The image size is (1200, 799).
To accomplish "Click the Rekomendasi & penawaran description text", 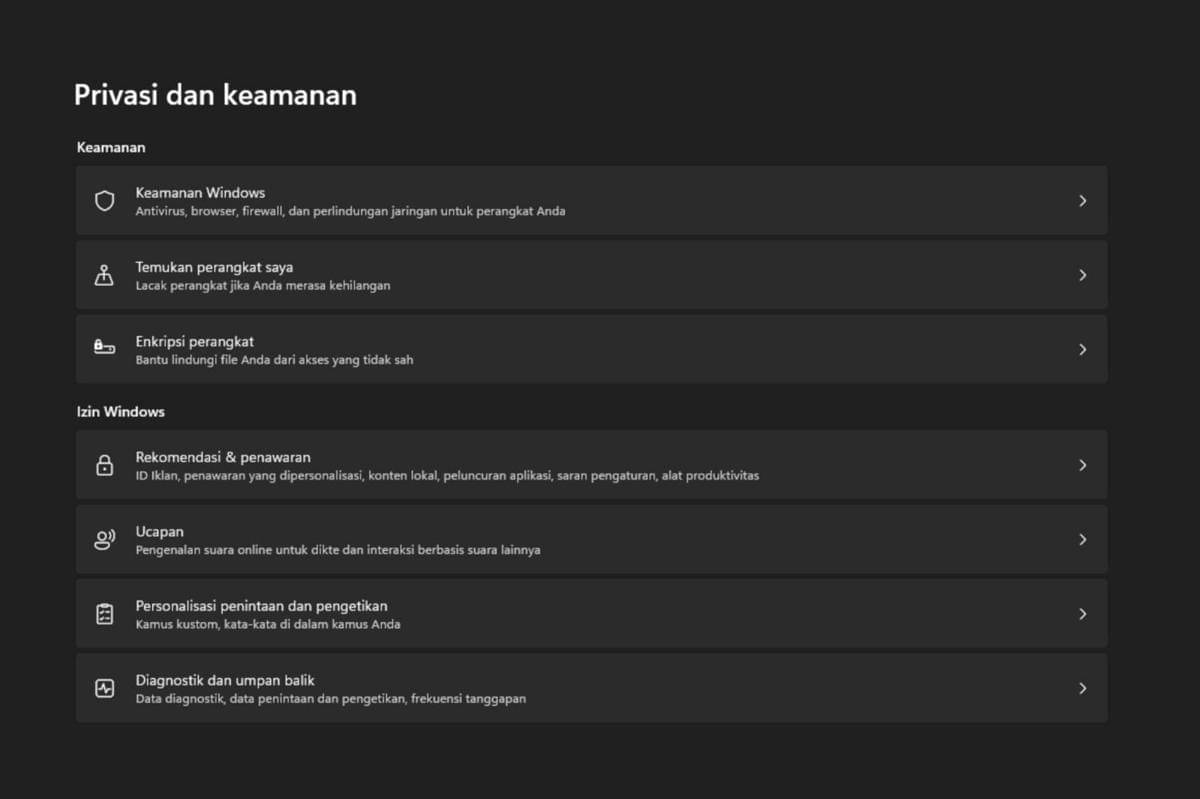I will [447, 476].
